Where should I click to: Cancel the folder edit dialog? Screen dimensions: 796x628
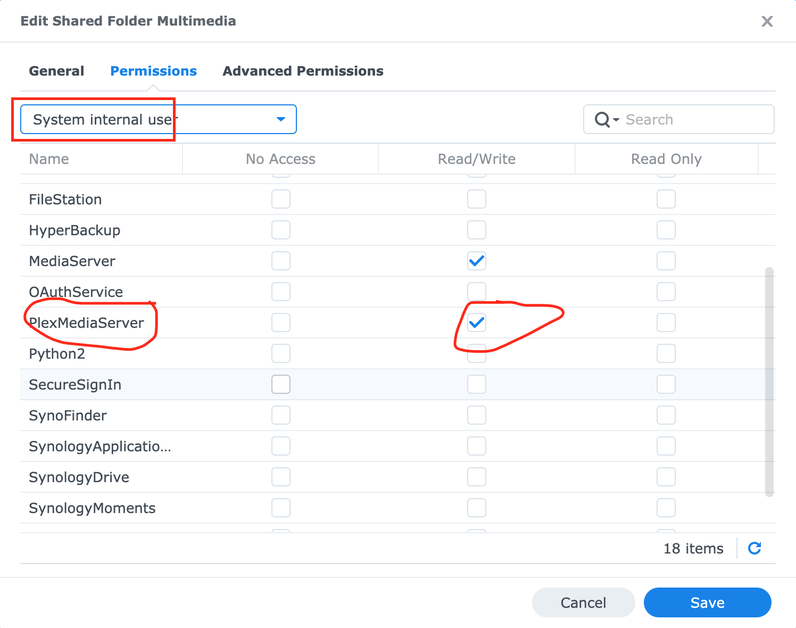click(x=583, y=602)
